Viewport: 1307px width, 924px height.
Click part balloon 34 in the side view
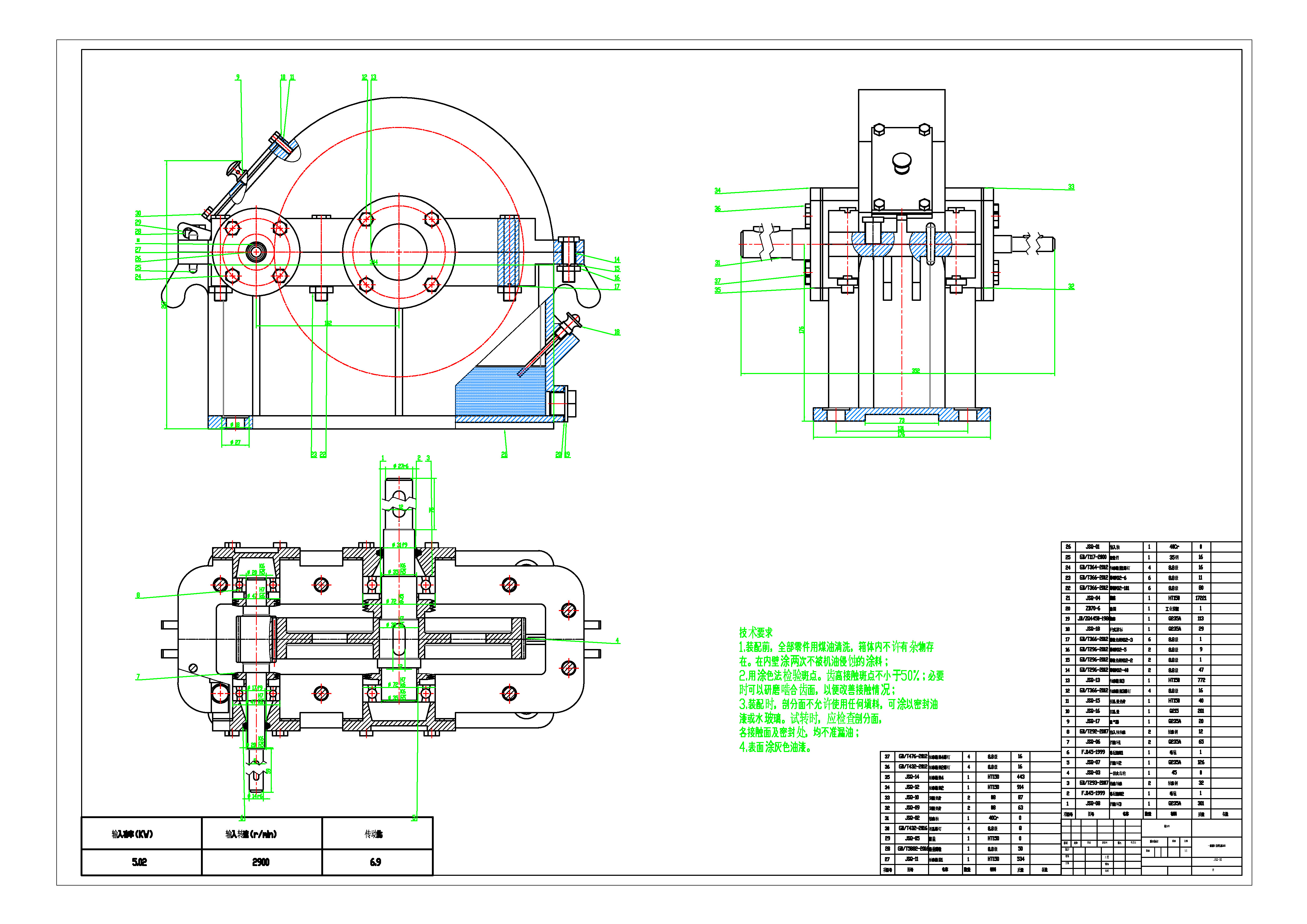(x=717, y=191)
